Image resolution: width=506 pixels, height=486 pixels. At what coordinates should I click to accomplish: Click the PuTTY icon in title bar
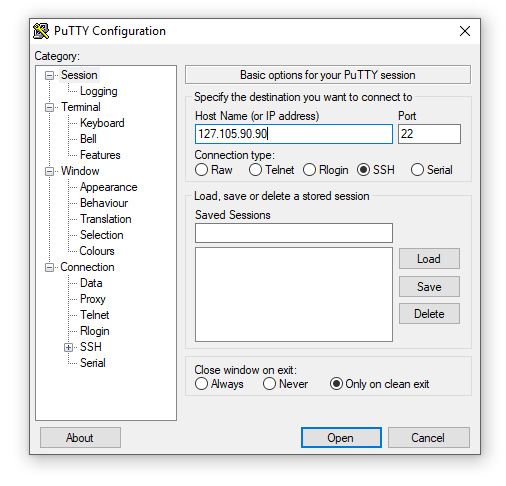41,31
